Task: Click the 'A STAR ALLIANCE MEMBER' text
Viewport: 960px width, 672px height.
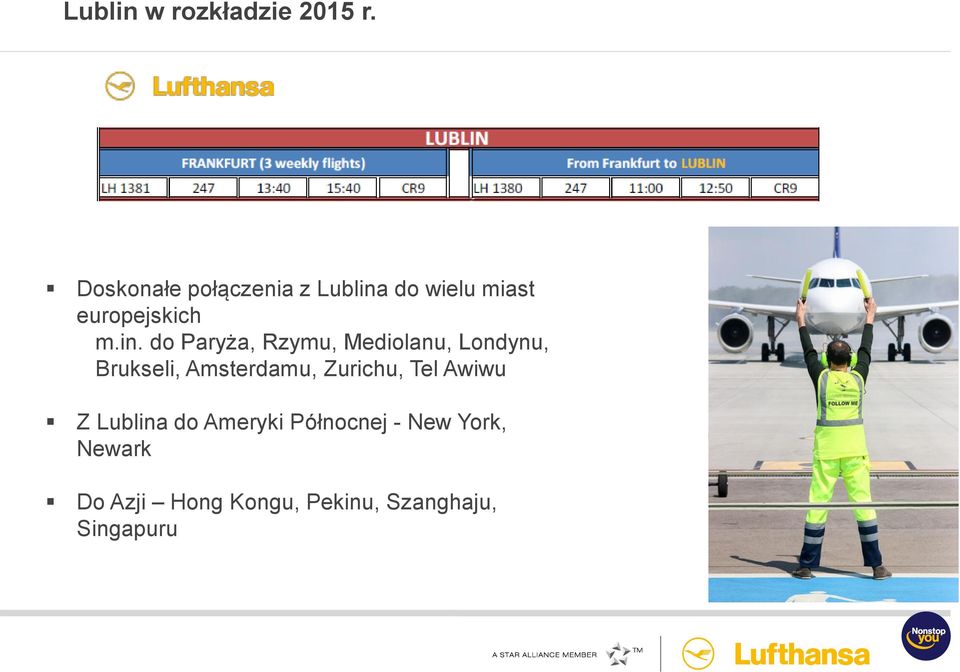Action: (x=544, y=655)
